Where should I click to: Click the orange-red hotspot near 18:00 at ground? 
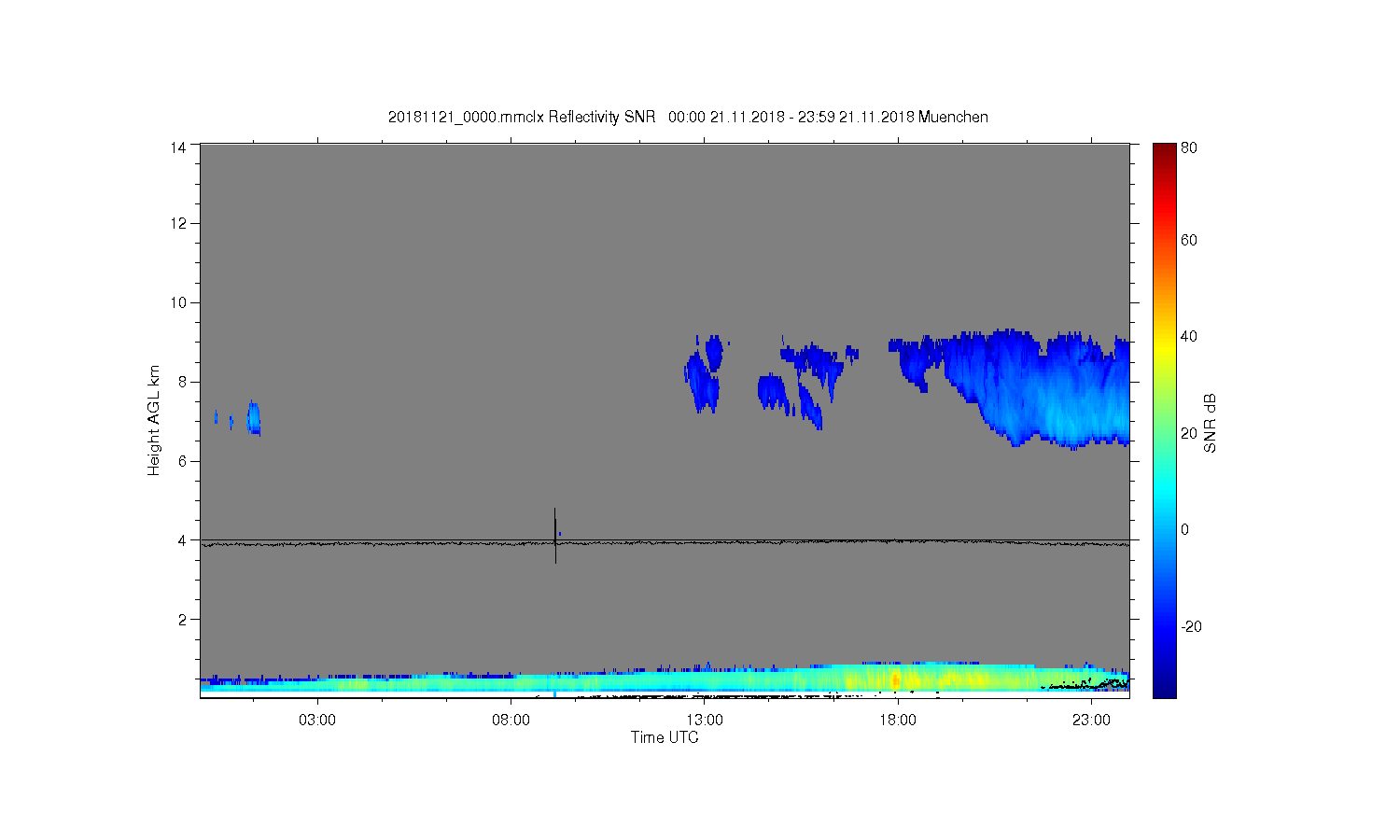895,679
